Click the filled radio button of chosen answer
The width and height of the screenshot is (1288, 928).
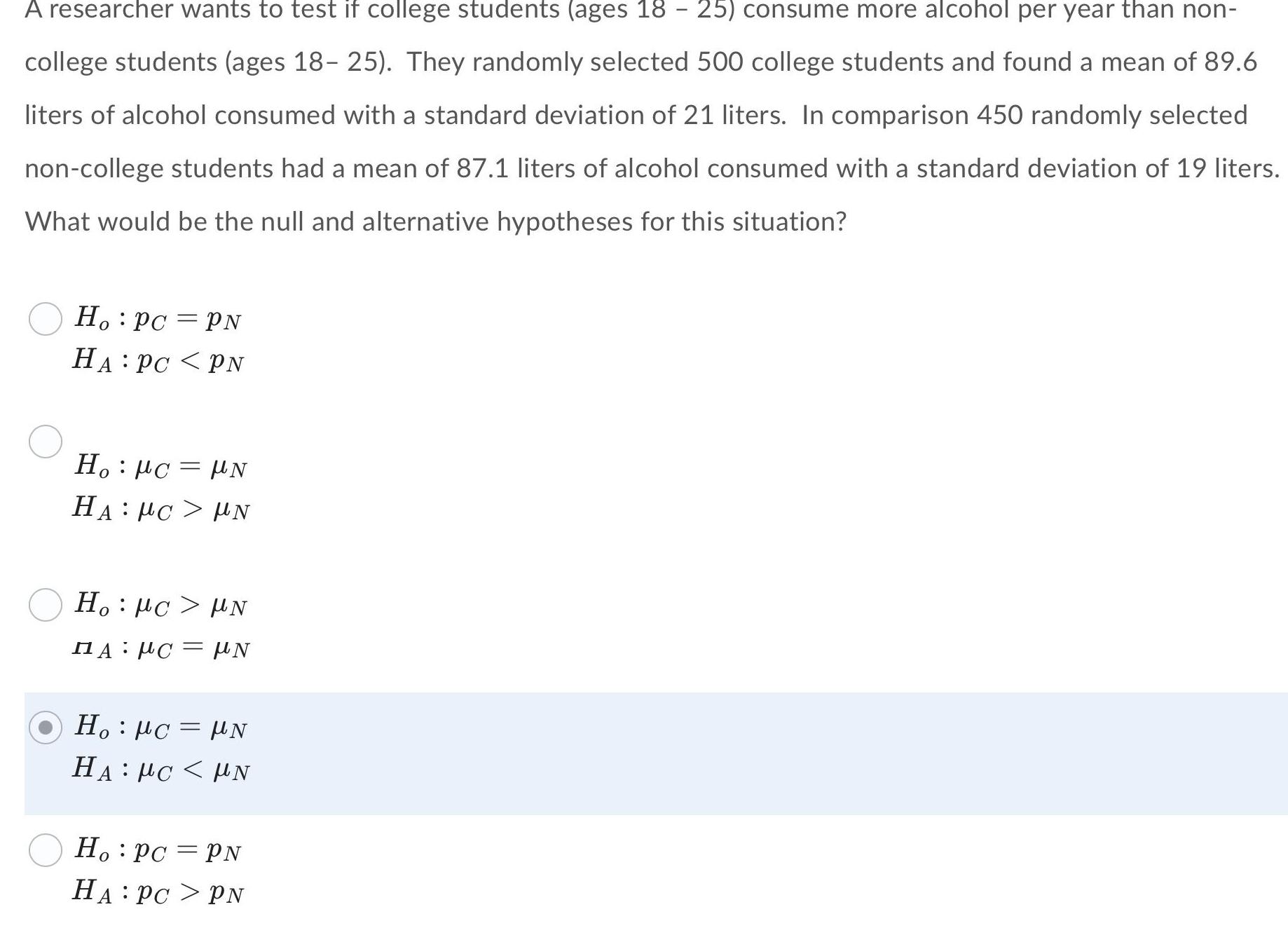tap(43, 729)
